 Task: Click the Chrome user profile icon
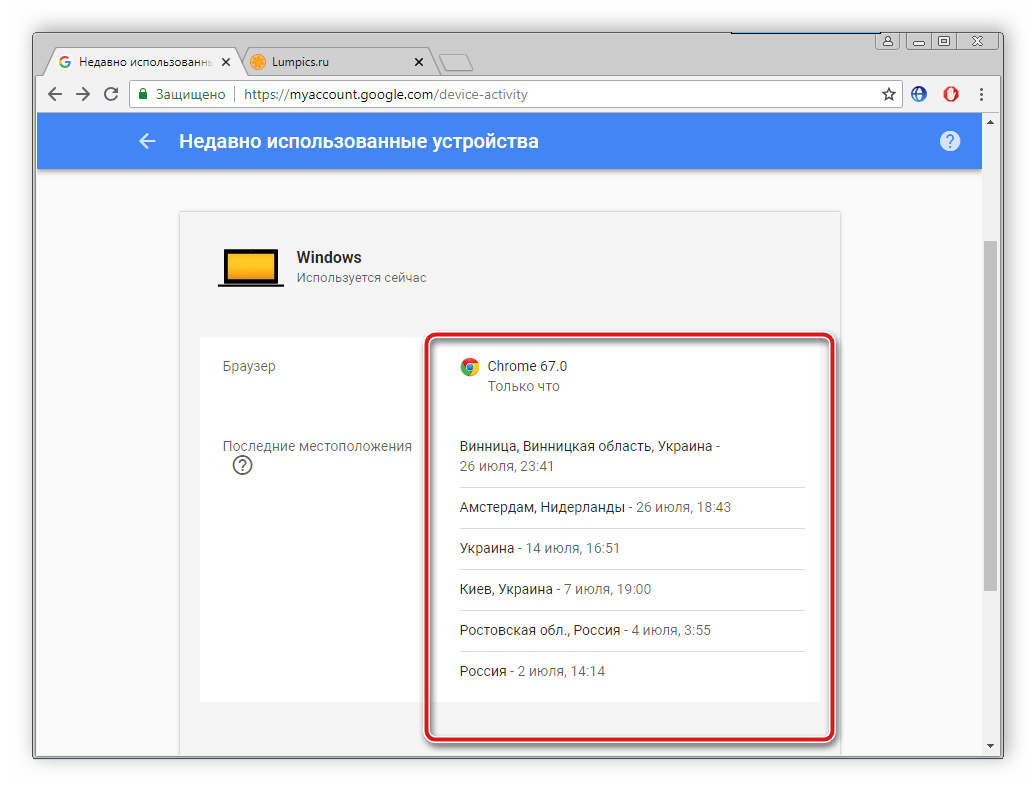[x=887, y=41]
